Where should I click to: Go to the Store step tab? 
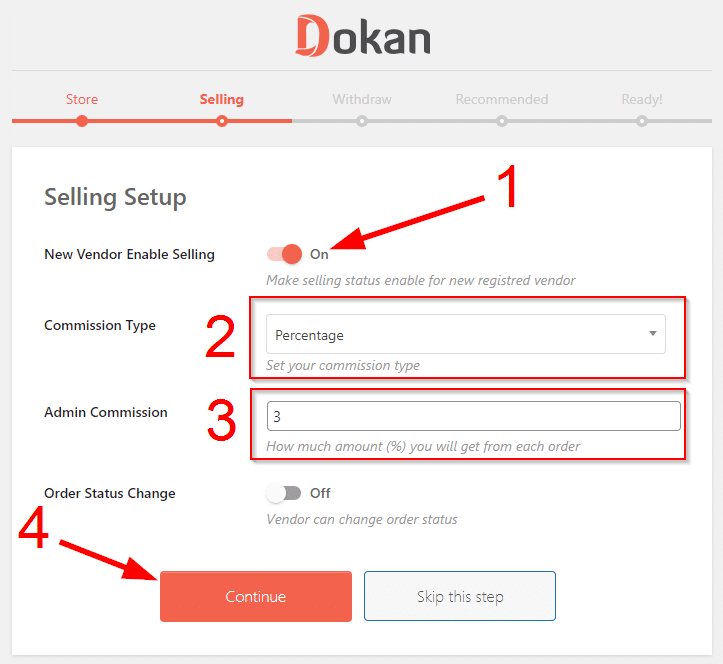[82, 99]
